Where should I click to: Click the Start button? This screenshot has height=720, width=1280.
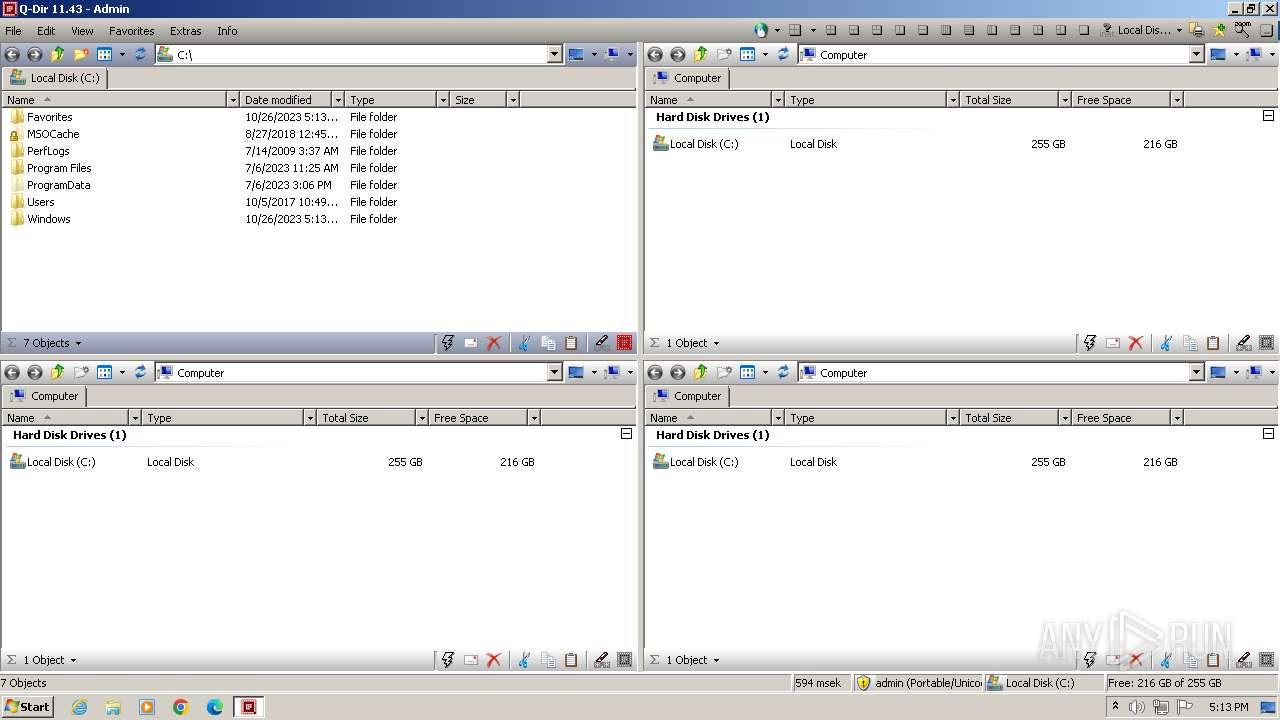[x=27, y=707]
